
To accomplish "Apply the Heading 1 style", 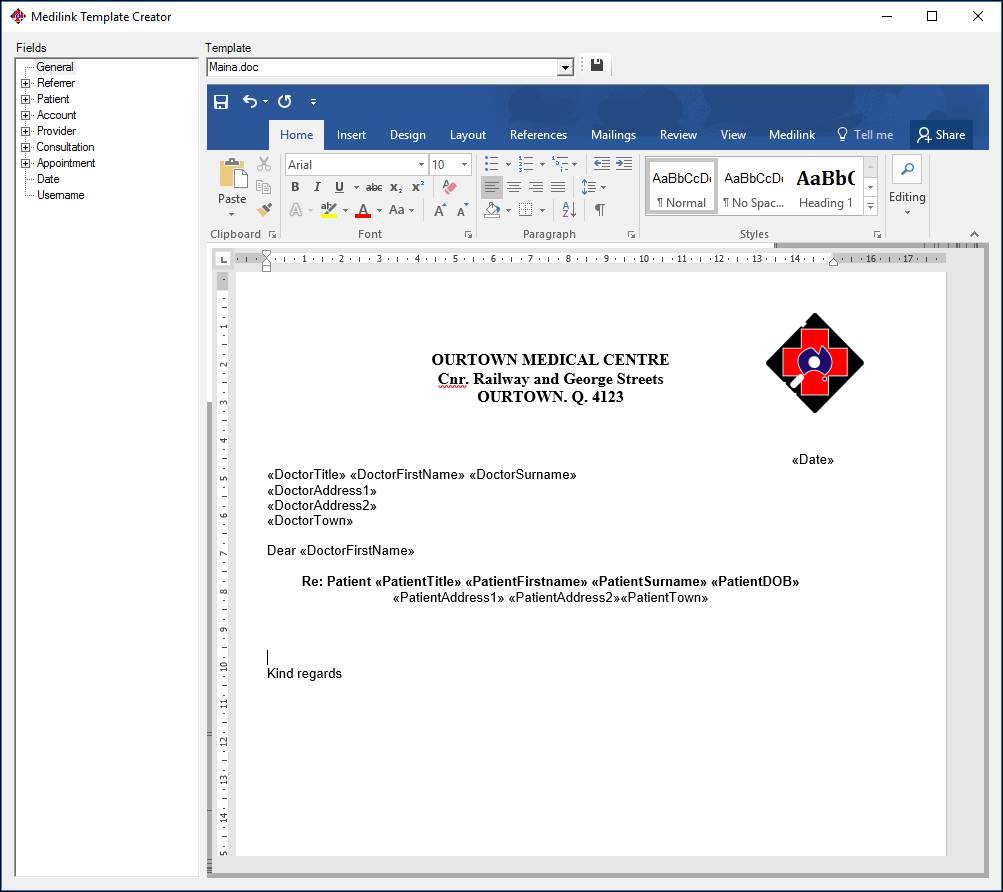I will tap(826, 187).
